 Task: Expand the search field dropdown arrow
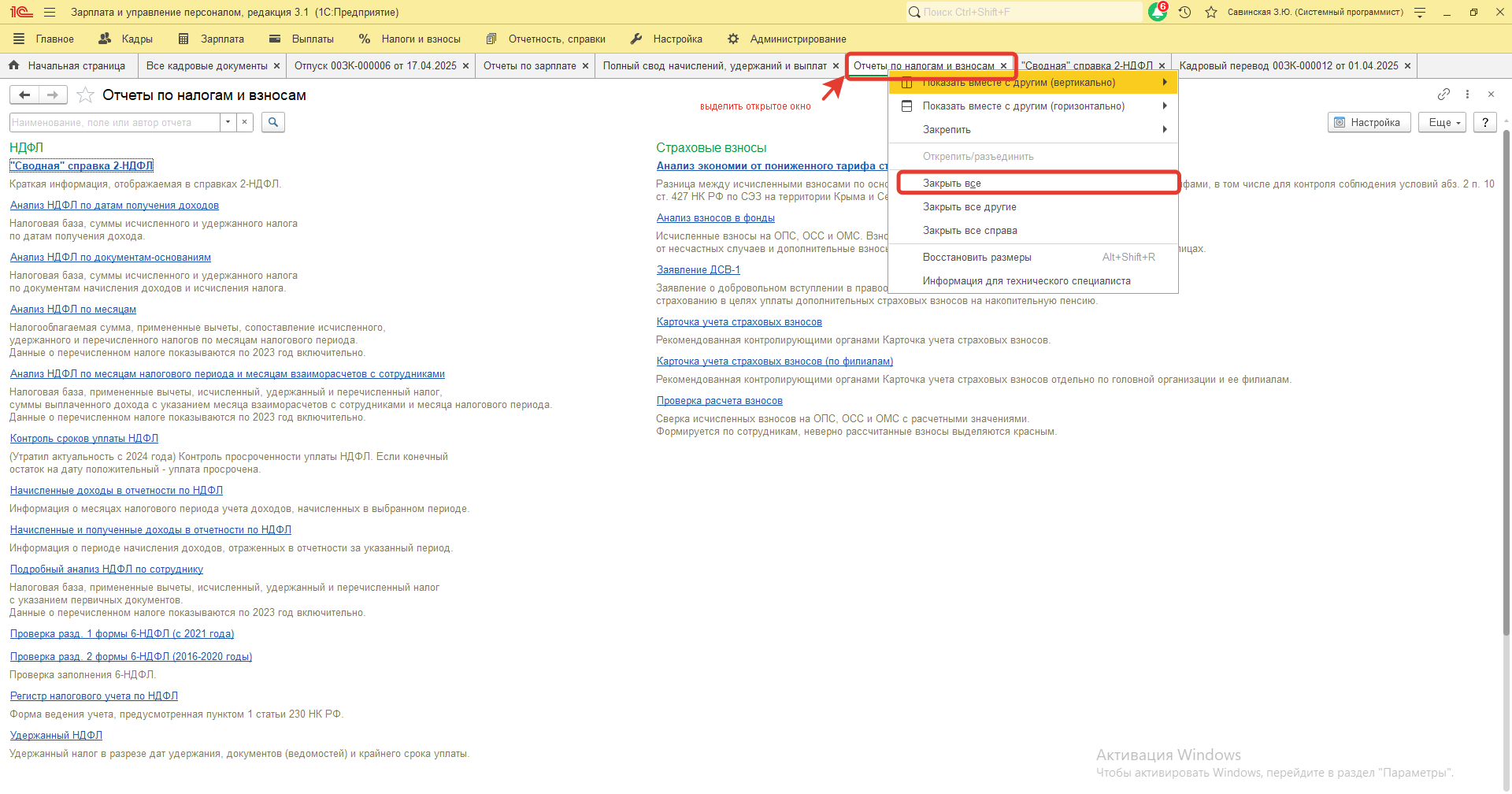point(228,122)
